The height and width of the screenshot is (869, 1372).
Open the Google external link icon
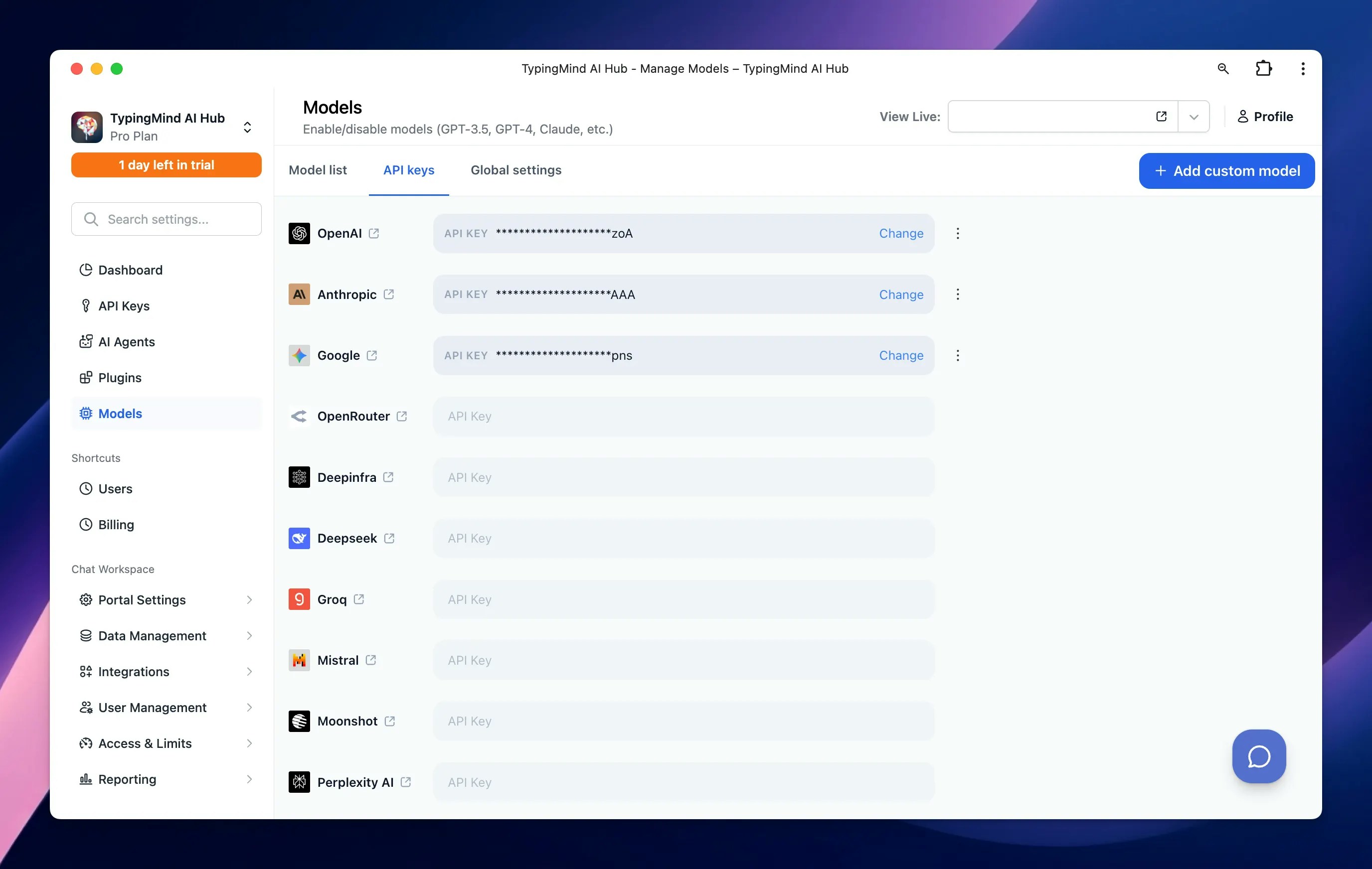tap(372, 355)
